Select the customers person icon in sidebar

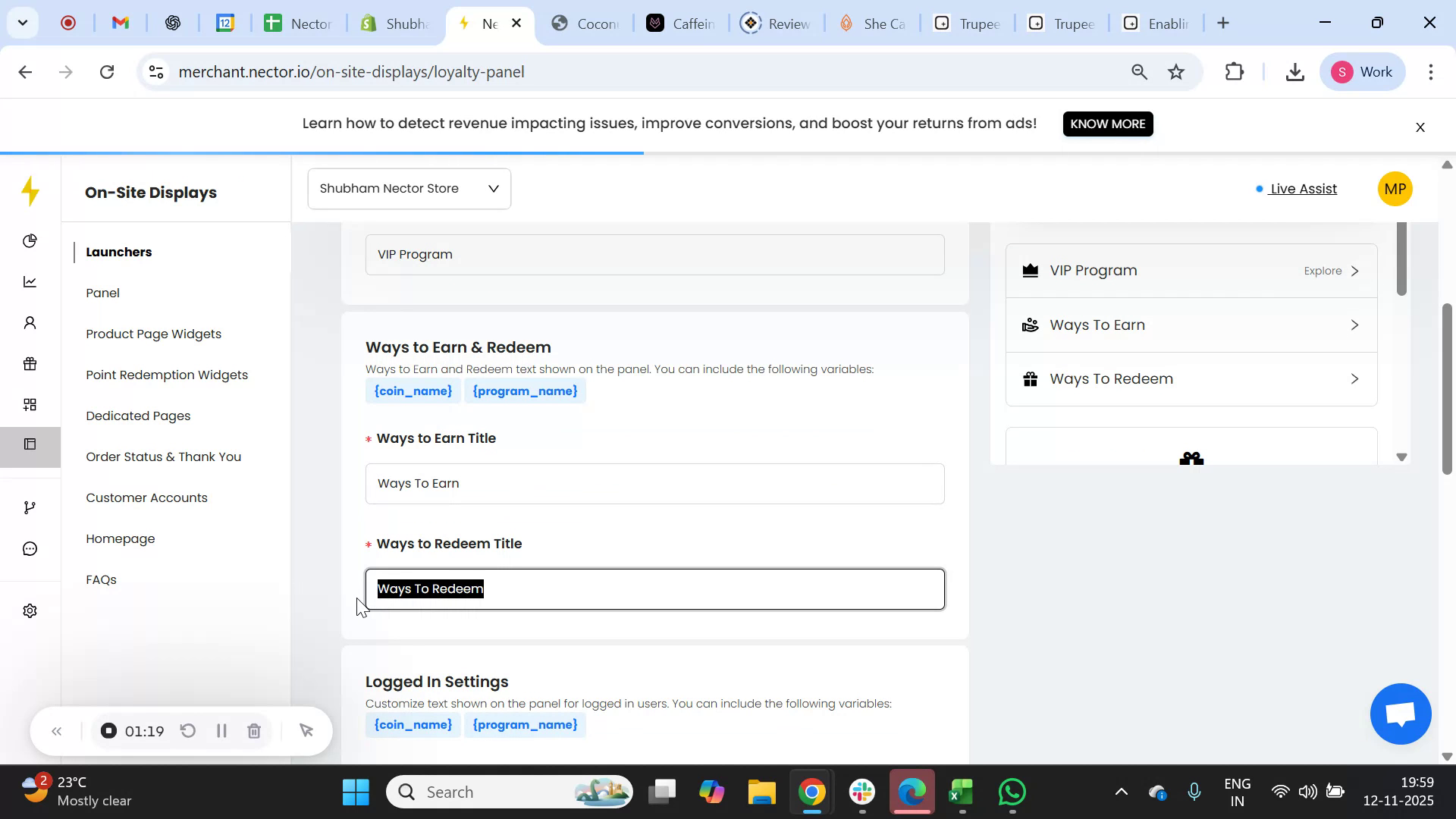30,322
